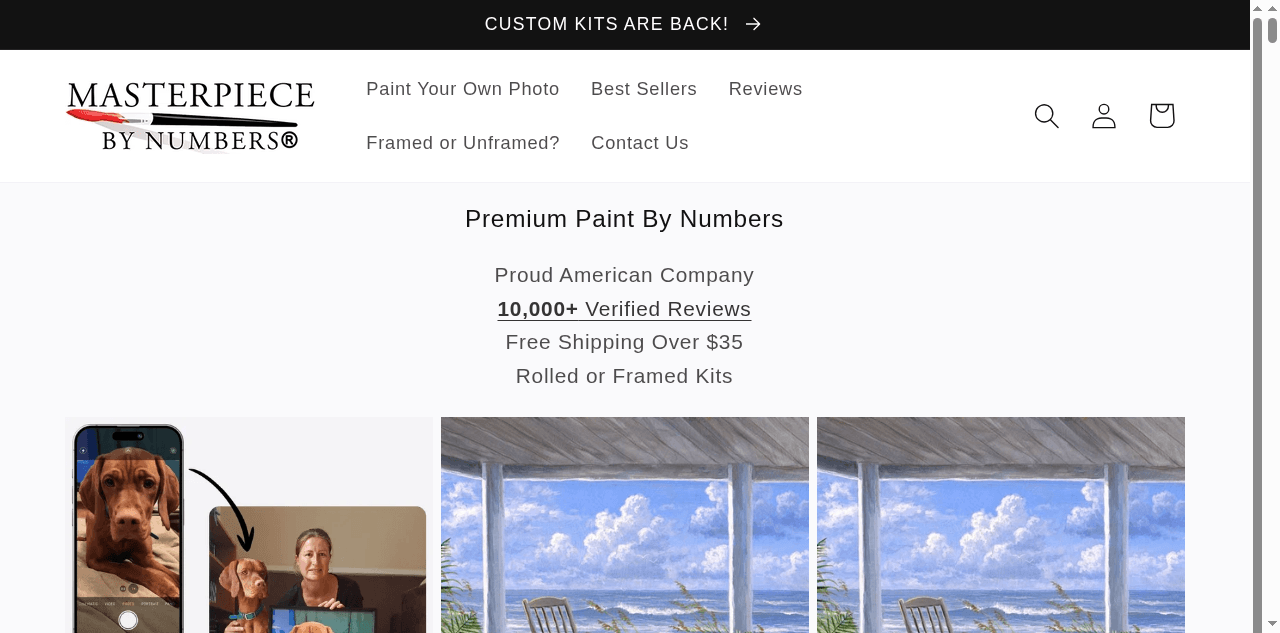Click the Rolled or Framed Kits text

624,376
